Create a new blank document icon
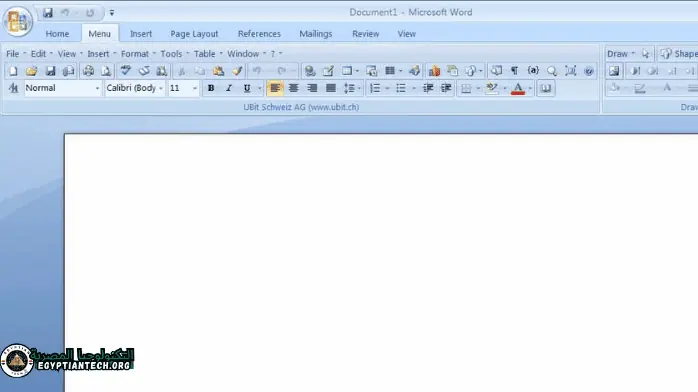This screenshot has height=392, width=698. (13, 71)
